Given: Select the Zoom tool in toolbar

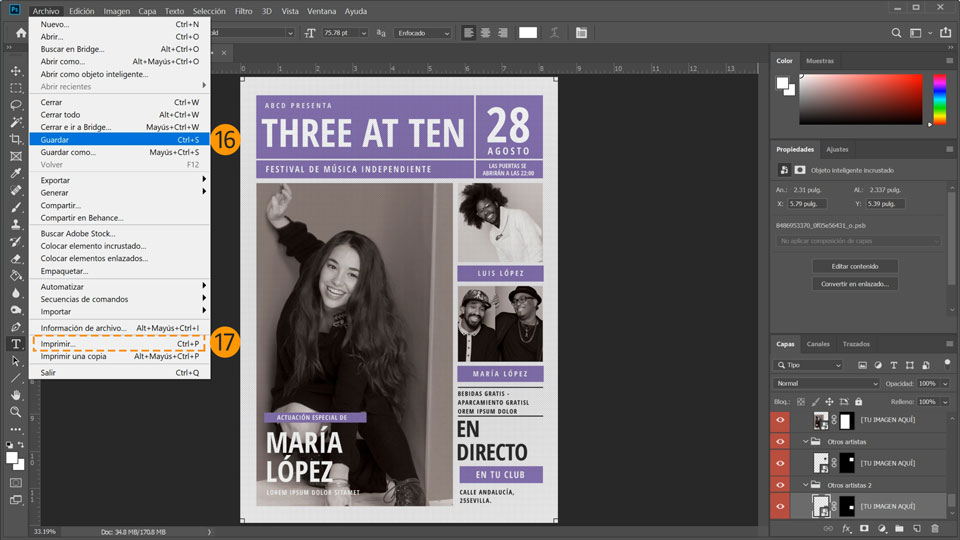Looking at the screenshot, I should tap(16, 411).
